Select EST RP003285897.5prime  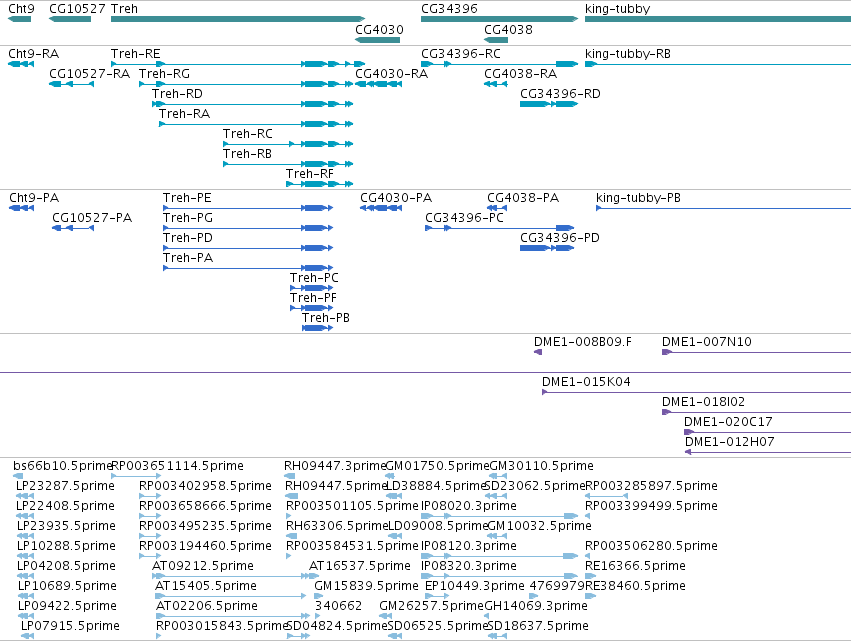pyautogui.click(x=607, y=496)
